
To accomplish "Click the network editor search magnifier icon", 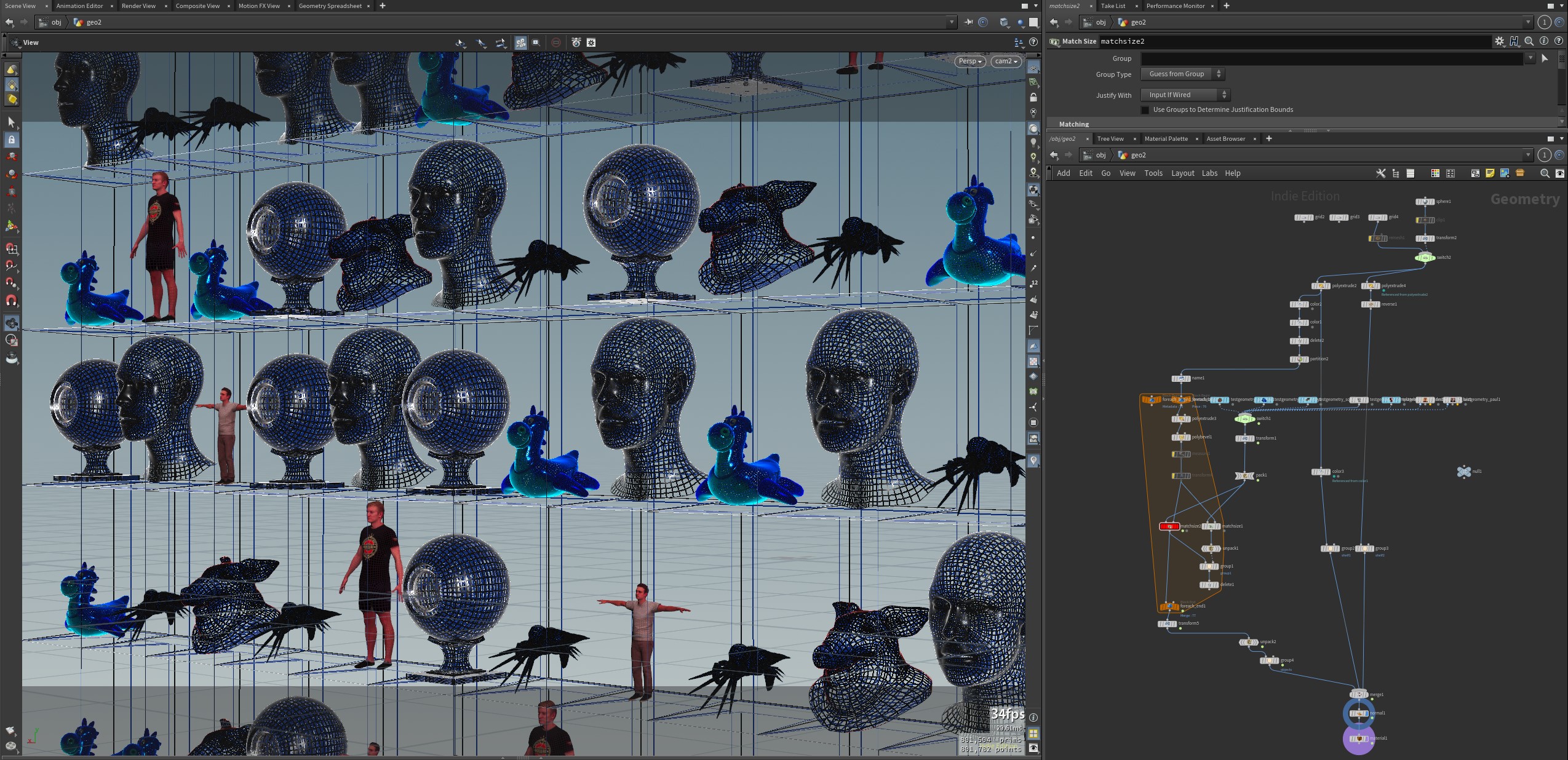I will pos(1545,173).
